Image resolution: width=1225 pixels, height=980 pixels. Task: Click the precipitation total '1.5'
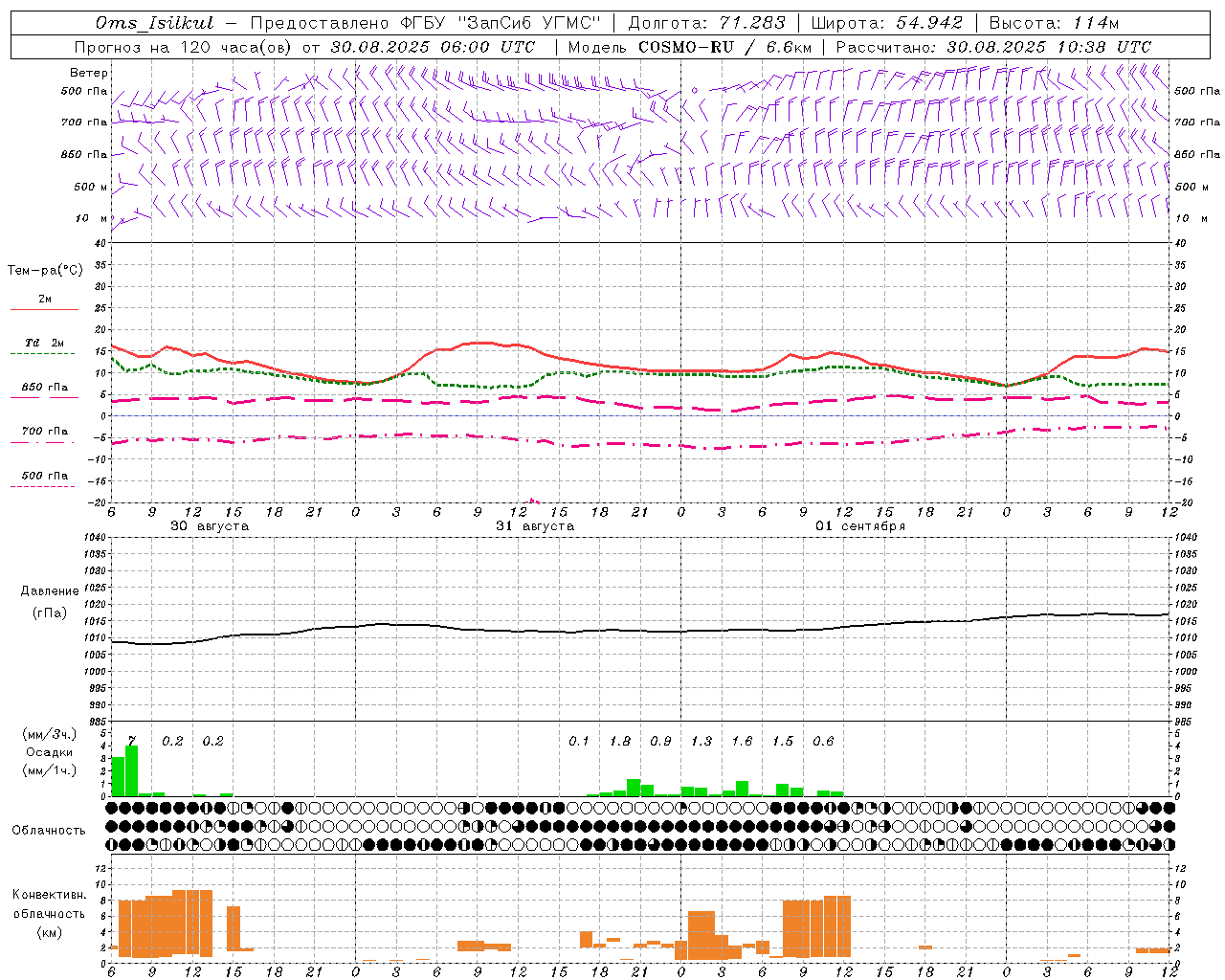[x=783, y=741]
